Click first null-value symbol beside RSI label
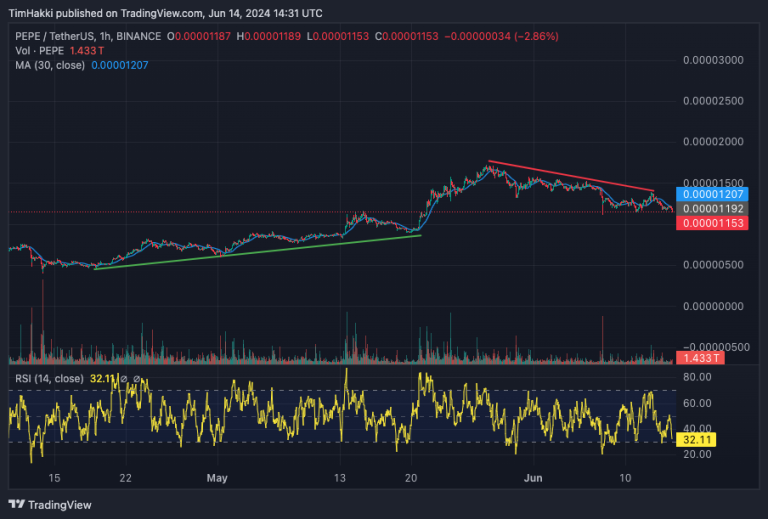Image resolution: width=768 pixels, height=519 pixels. point(124,378)
